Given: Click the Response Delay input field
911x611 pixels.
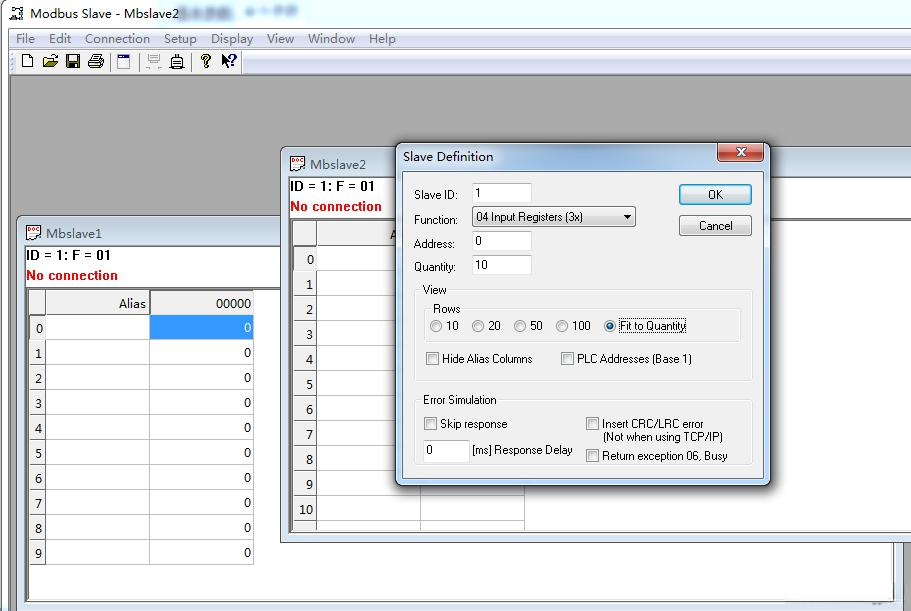Looking at the screenshot, I should coord(444,451).
